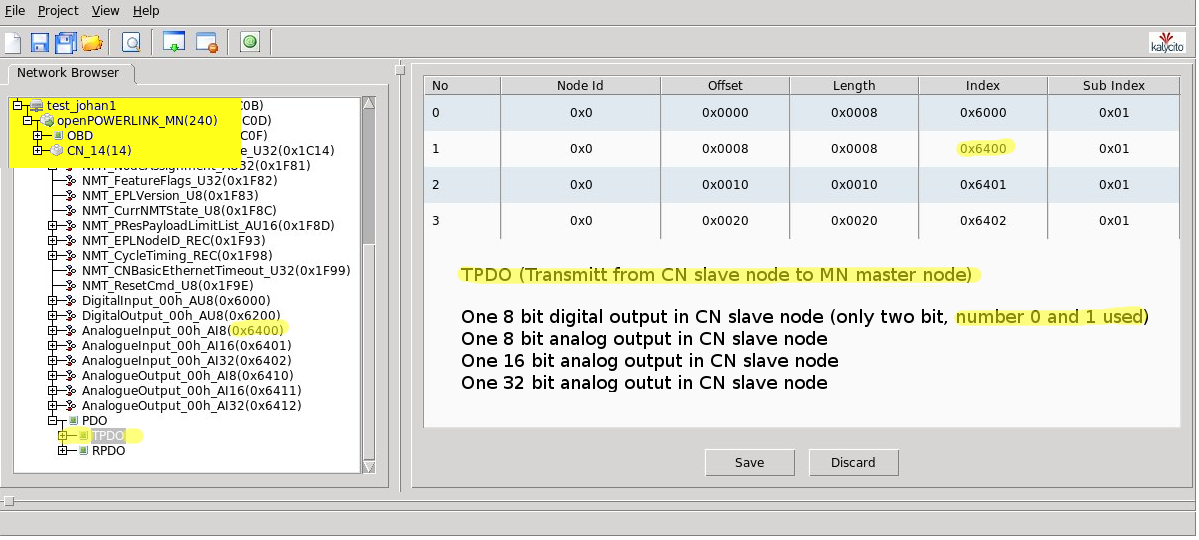1199x540 pixels.
Task: Open the View menu
Action: 106,11
